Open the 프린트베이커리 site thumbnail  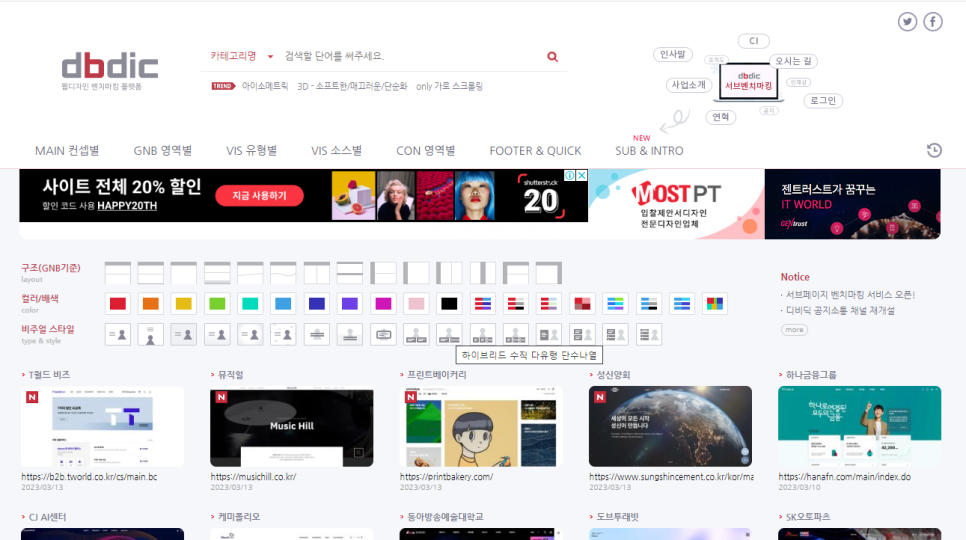(x=481, y=426)
